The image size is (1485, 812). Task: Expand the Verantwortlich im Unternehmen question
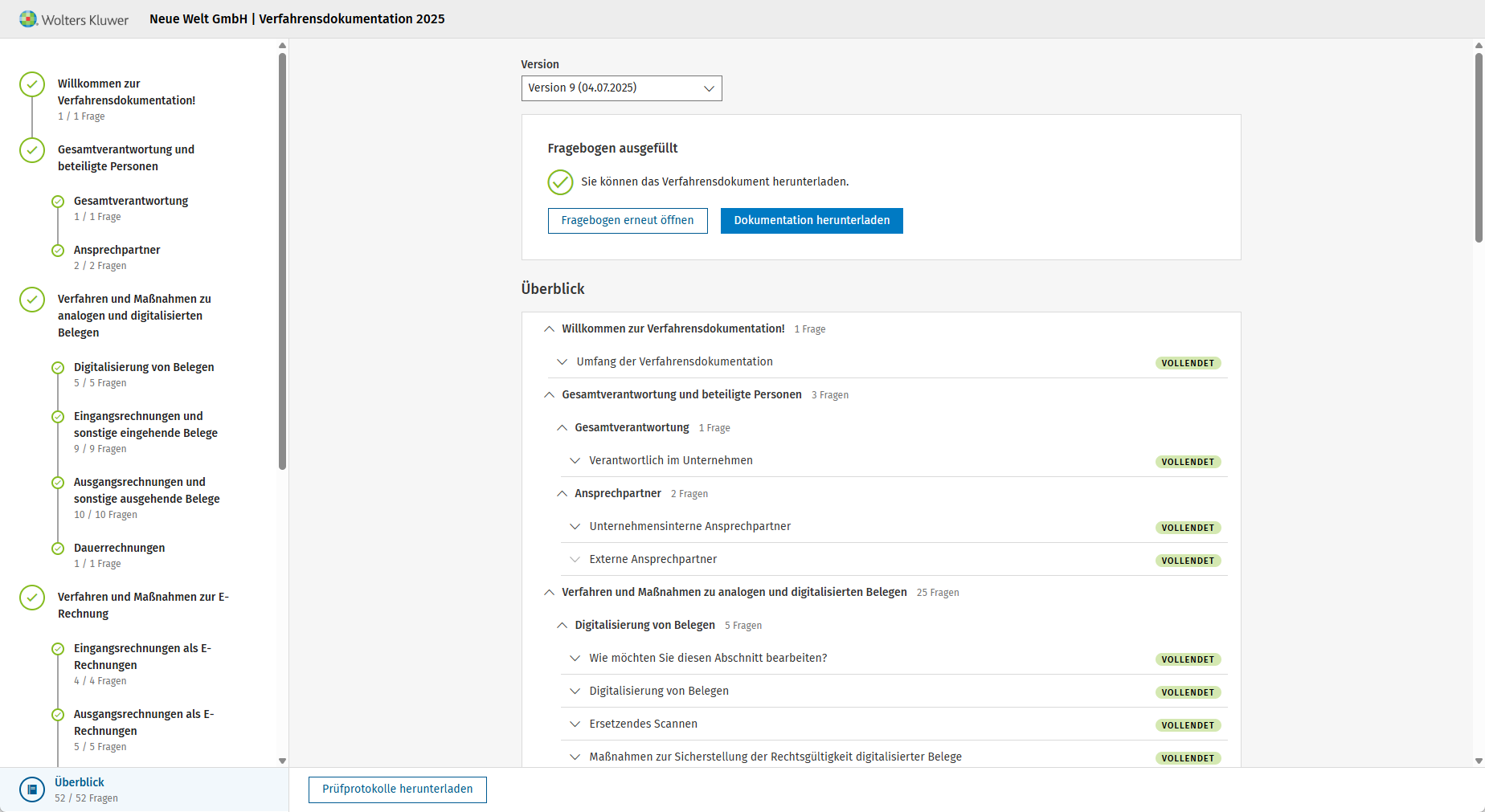575,461
